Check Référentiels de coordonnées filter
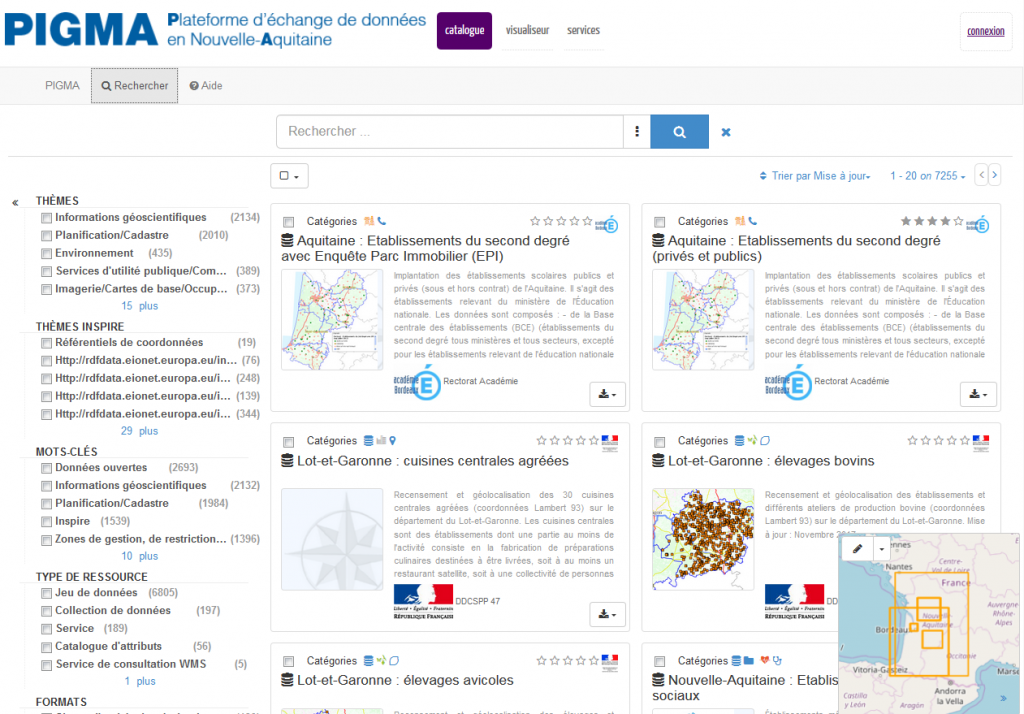 (46, 343)
